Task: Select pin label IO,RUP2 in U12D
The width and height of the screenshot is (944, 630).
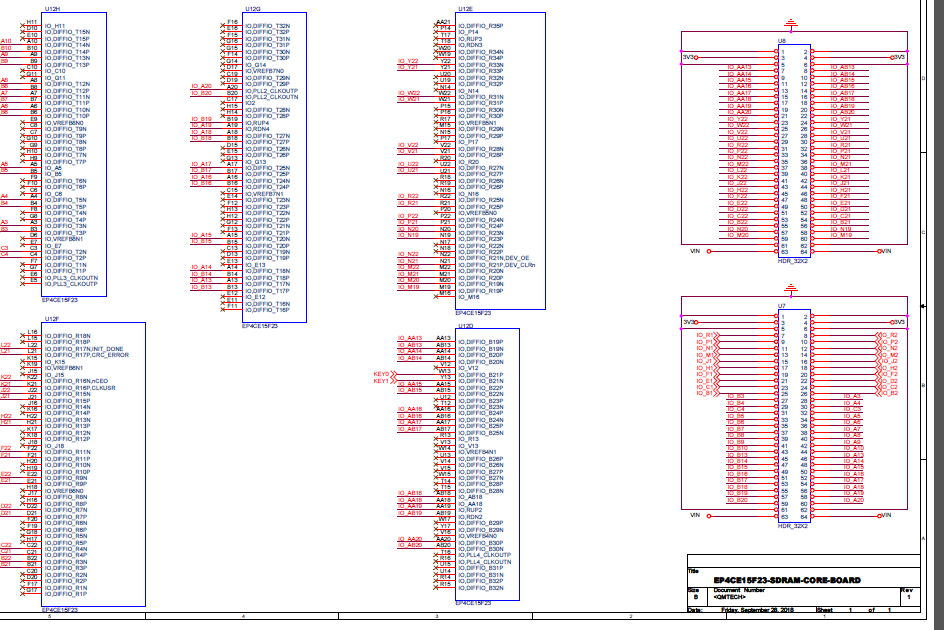Action: pyautogui.click(x=470, y=510)
